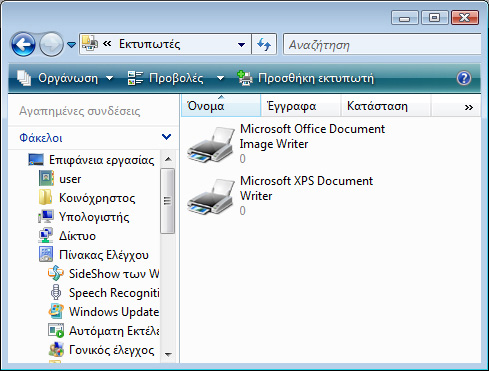The height and width of the screenshot is (371, 489).
Task: Sort by the Κατάσταση column header
Action: point(386,106)
